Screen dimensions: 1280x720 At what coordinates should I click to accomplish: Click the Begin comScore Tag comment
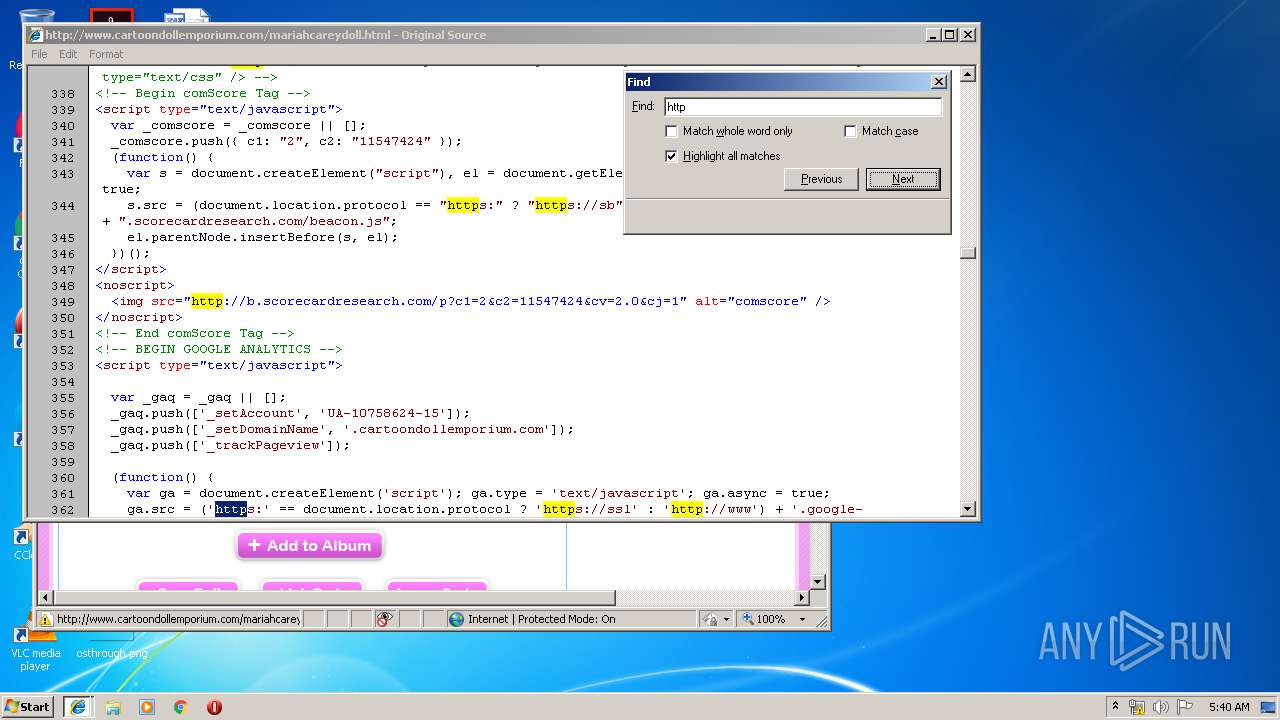tap(203, 93)
